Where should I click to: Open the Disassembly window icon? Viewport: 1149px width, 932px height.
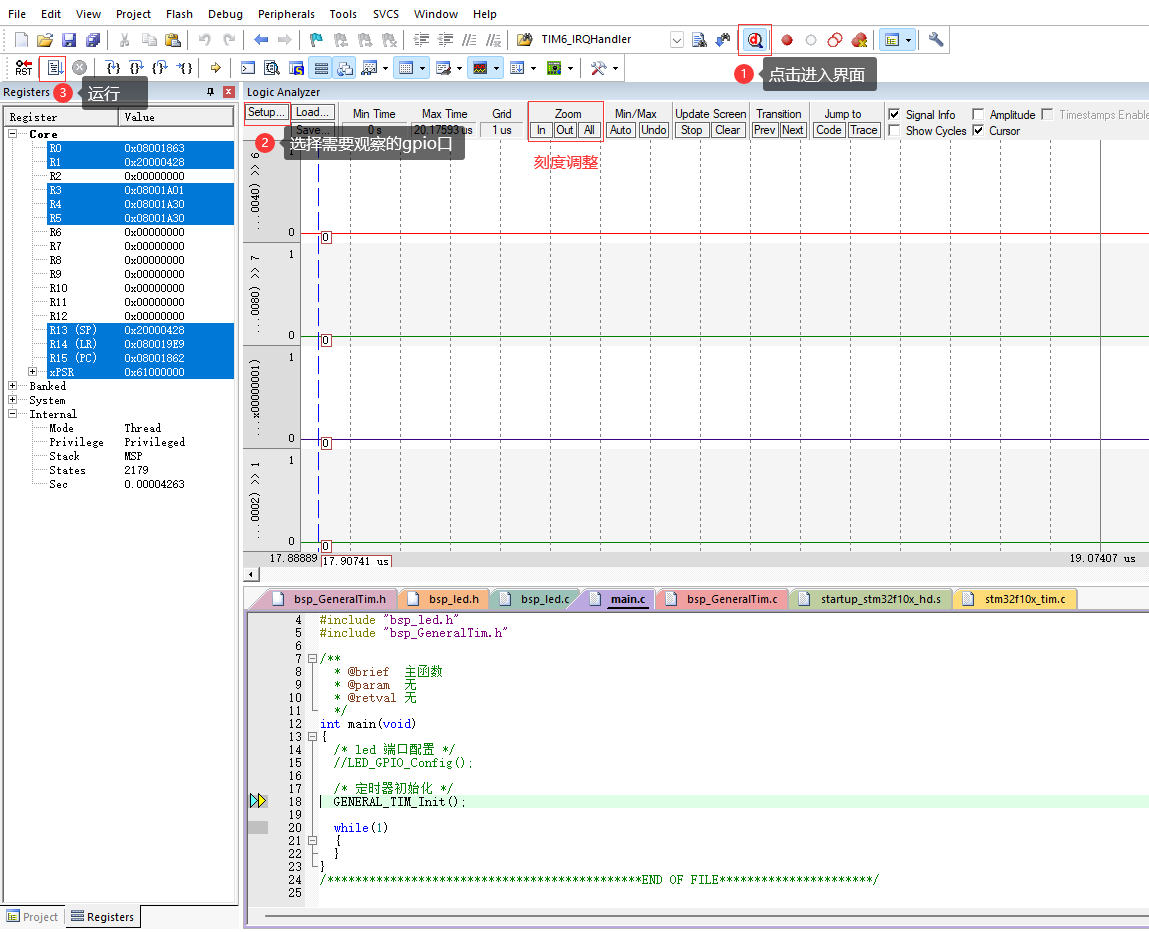[272, 68]
